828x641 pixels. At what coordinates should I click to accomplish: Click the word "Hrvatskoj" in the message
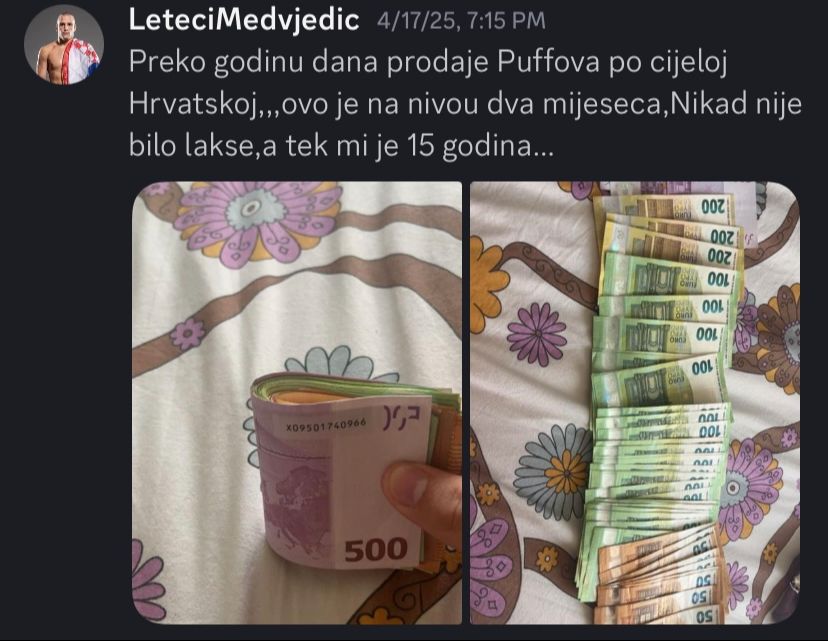pyautogui.click(x=195, y=105)
